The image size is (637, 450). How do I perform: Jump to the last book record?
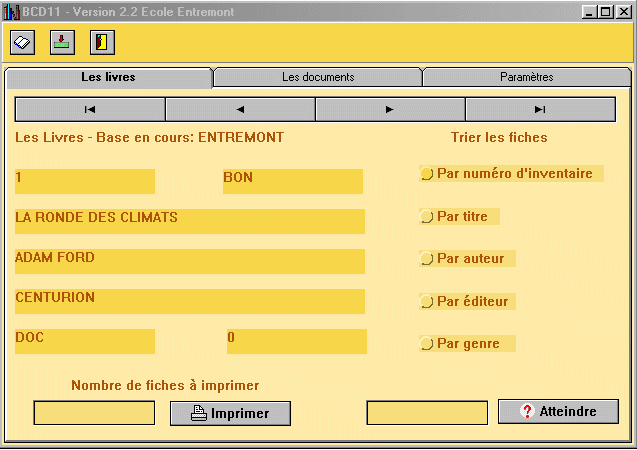(x=540, y=109)
